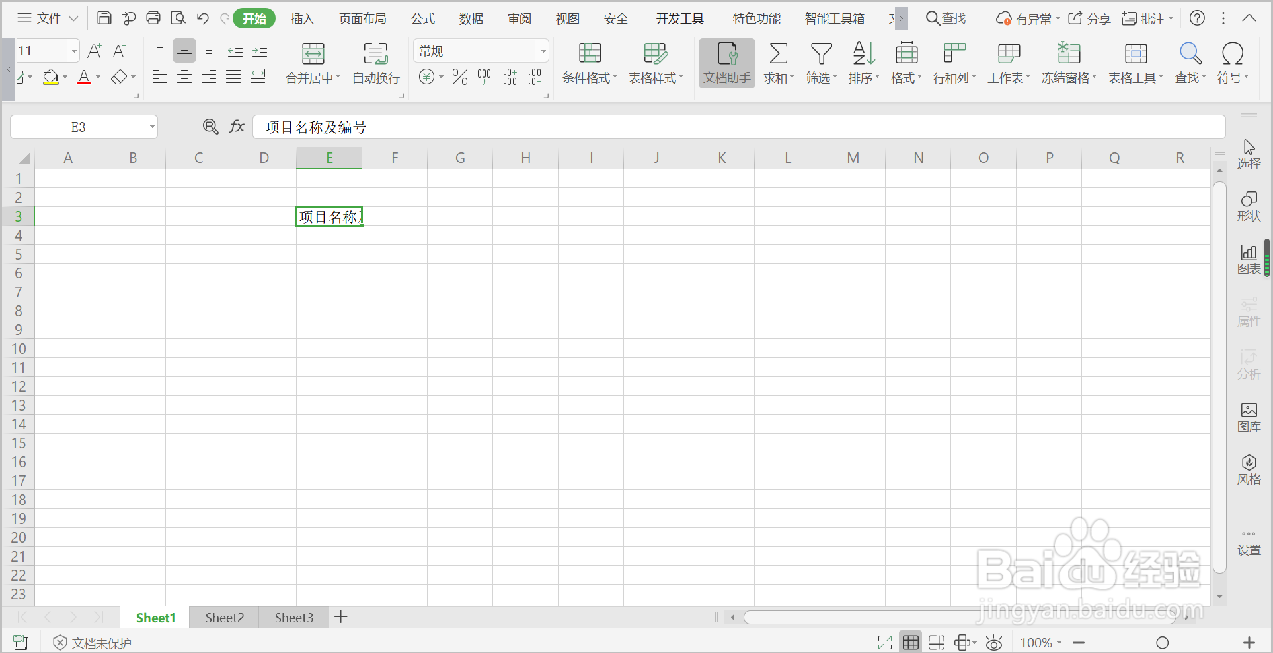Switch to the Sheet2 tab
This screenshot has height=653, width=1273.
pos(224,618)
